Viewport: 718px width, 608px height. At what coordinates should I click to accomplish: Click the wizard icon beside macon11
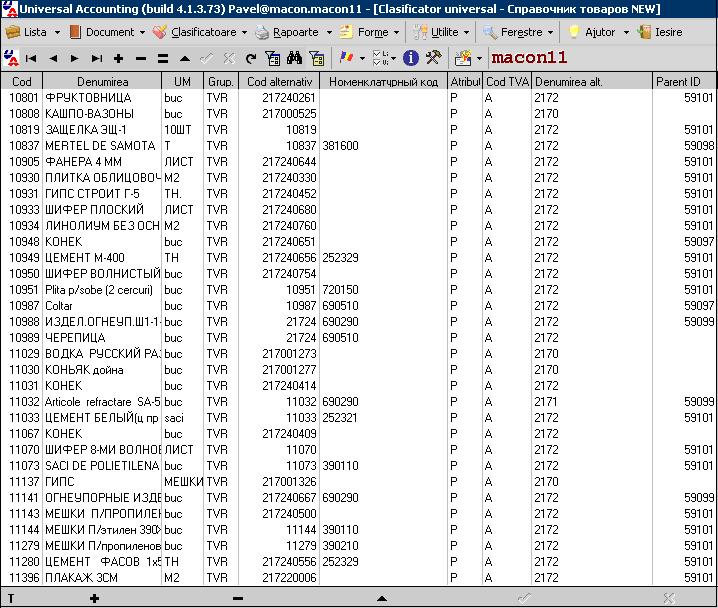463,58
